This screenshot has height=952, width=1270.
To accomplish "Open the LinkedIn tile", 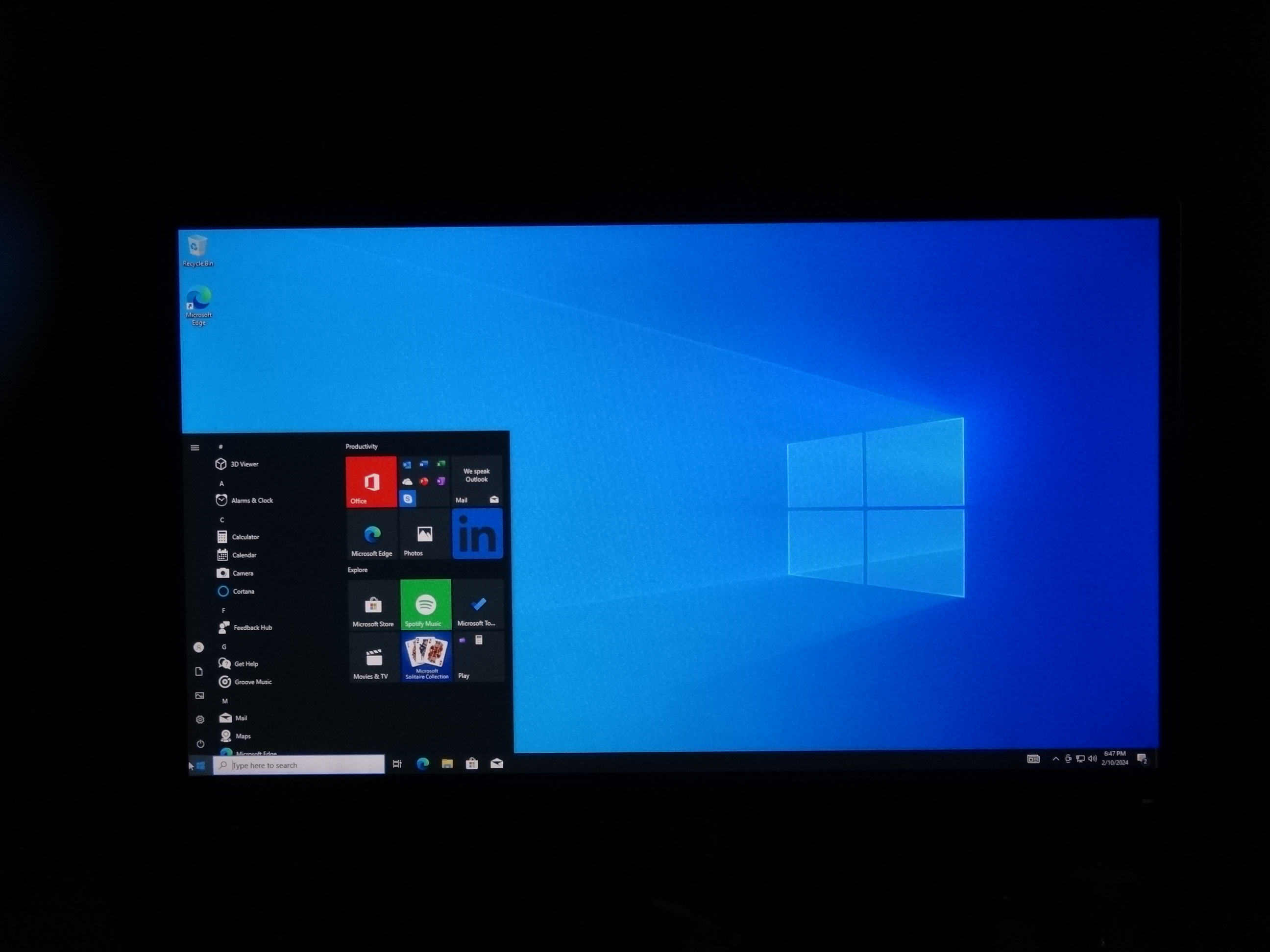I will [x=478, y=534].
